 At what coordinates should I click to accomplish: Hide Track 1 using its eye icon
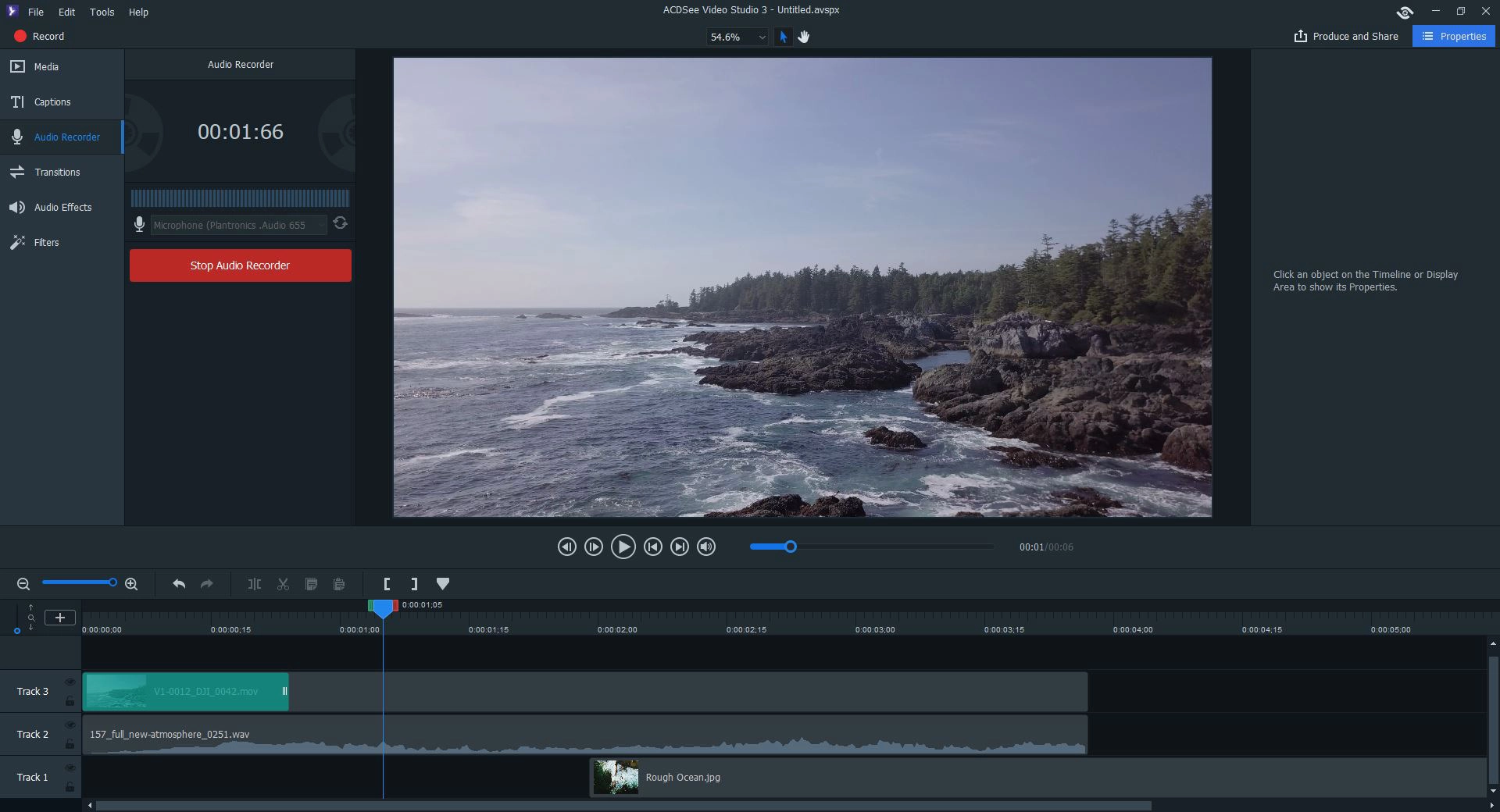[x=70, y=768]
